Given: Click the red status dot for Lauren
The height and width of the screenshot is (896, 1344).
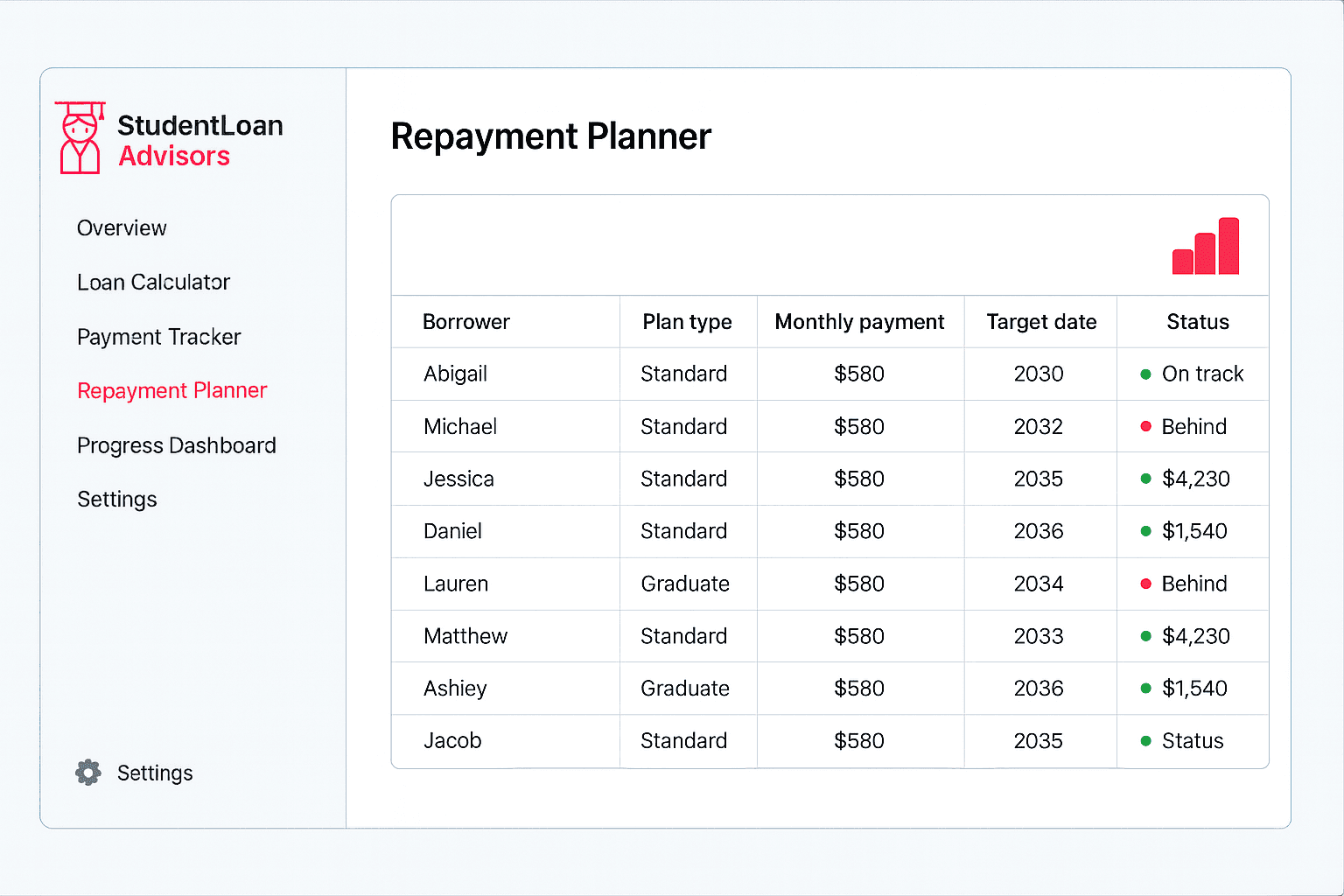Looking at the screenshot, I should coord(1145,584).
